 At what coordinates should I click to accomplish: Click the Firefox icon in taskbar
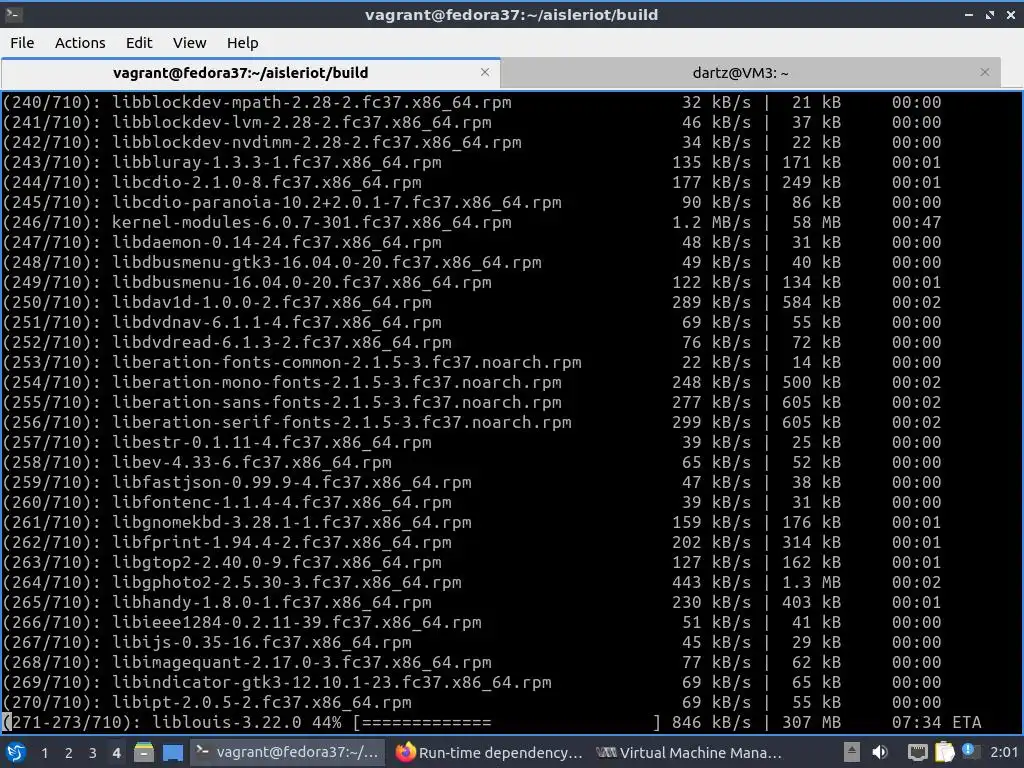pyautogui.click(x=406, y=752)
